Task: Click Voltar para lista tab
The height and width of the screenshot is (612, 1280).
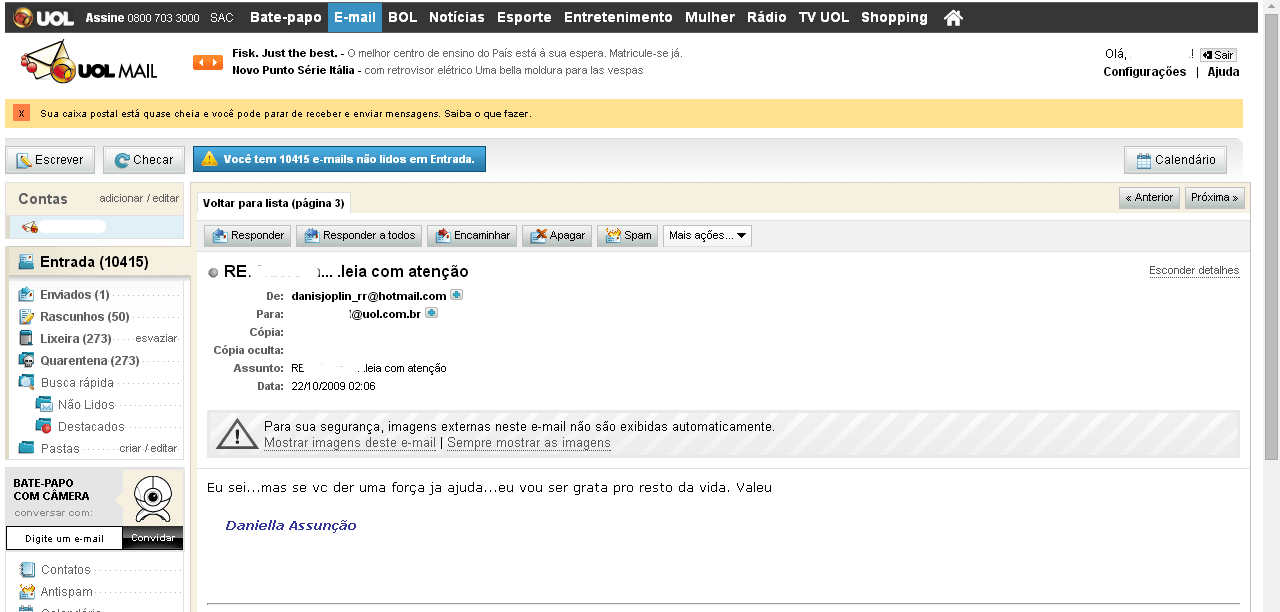Action: tap(273, 203)
